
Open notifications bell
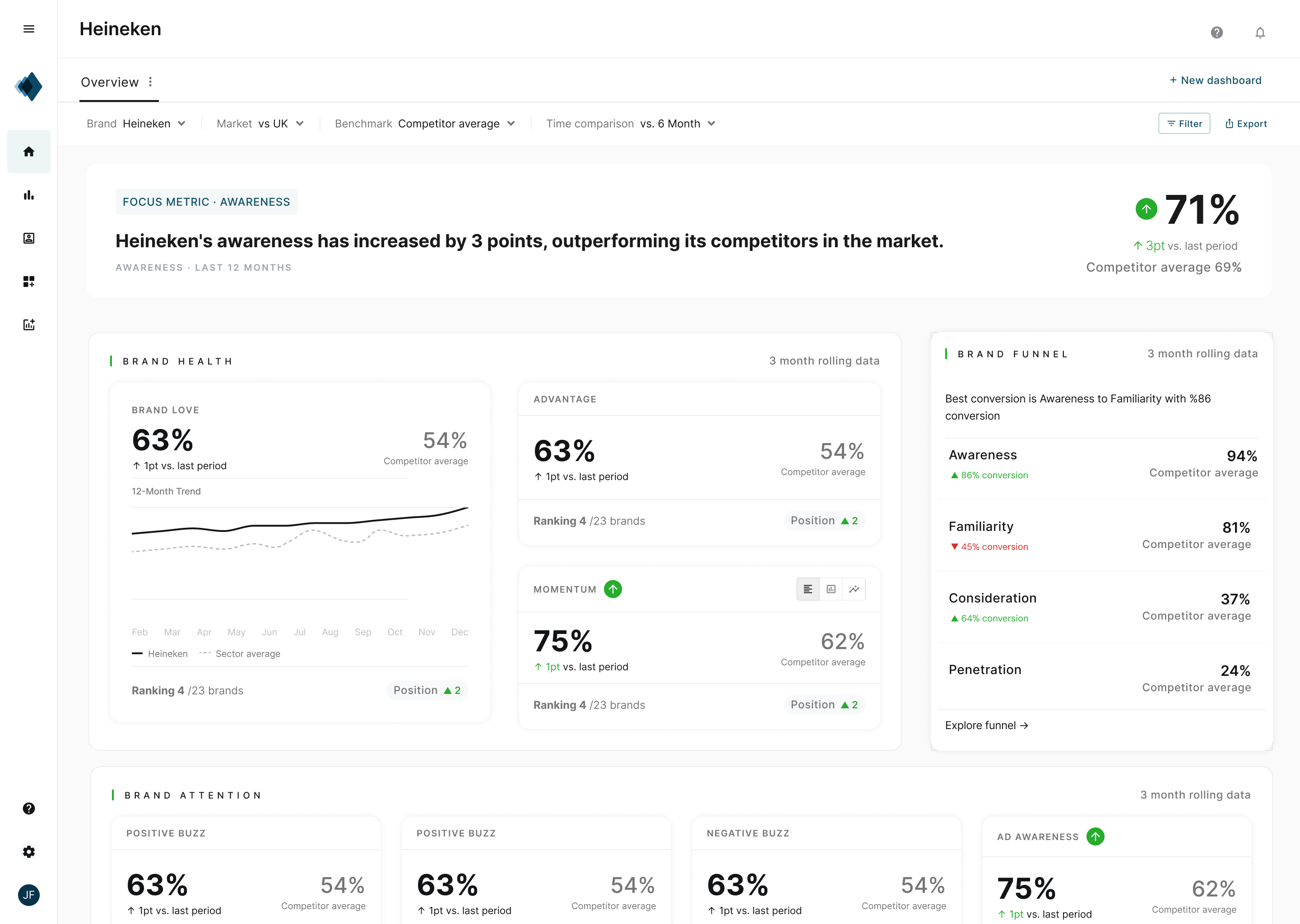pyautogui.click(x=1260, y=32)
